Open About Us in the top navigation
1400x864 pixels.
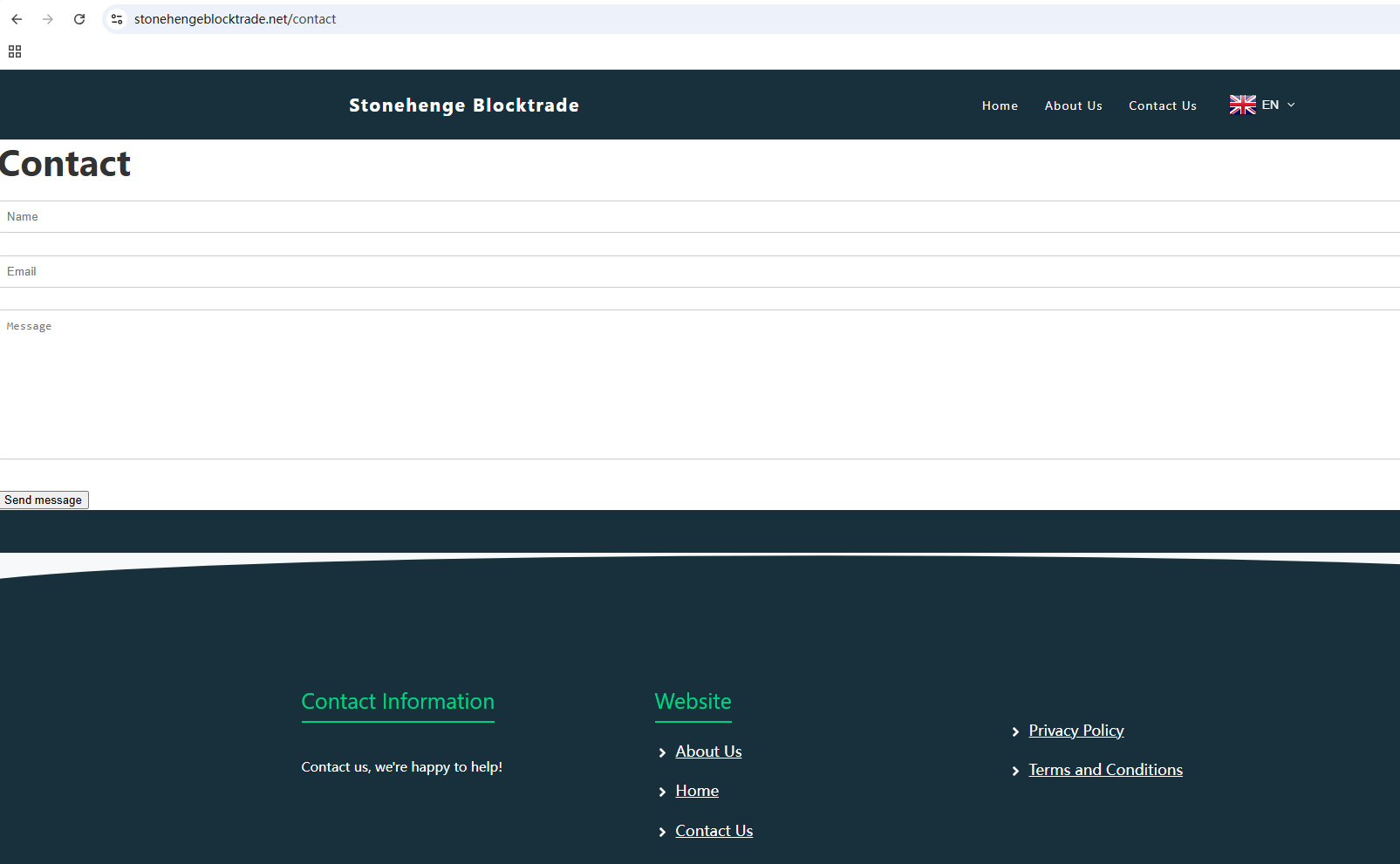tap(1073, 105)
